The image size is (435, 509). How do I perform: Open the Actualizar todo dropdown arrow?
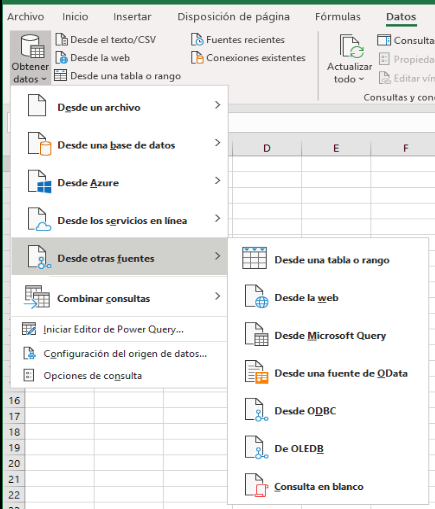[x=361, y=79]
